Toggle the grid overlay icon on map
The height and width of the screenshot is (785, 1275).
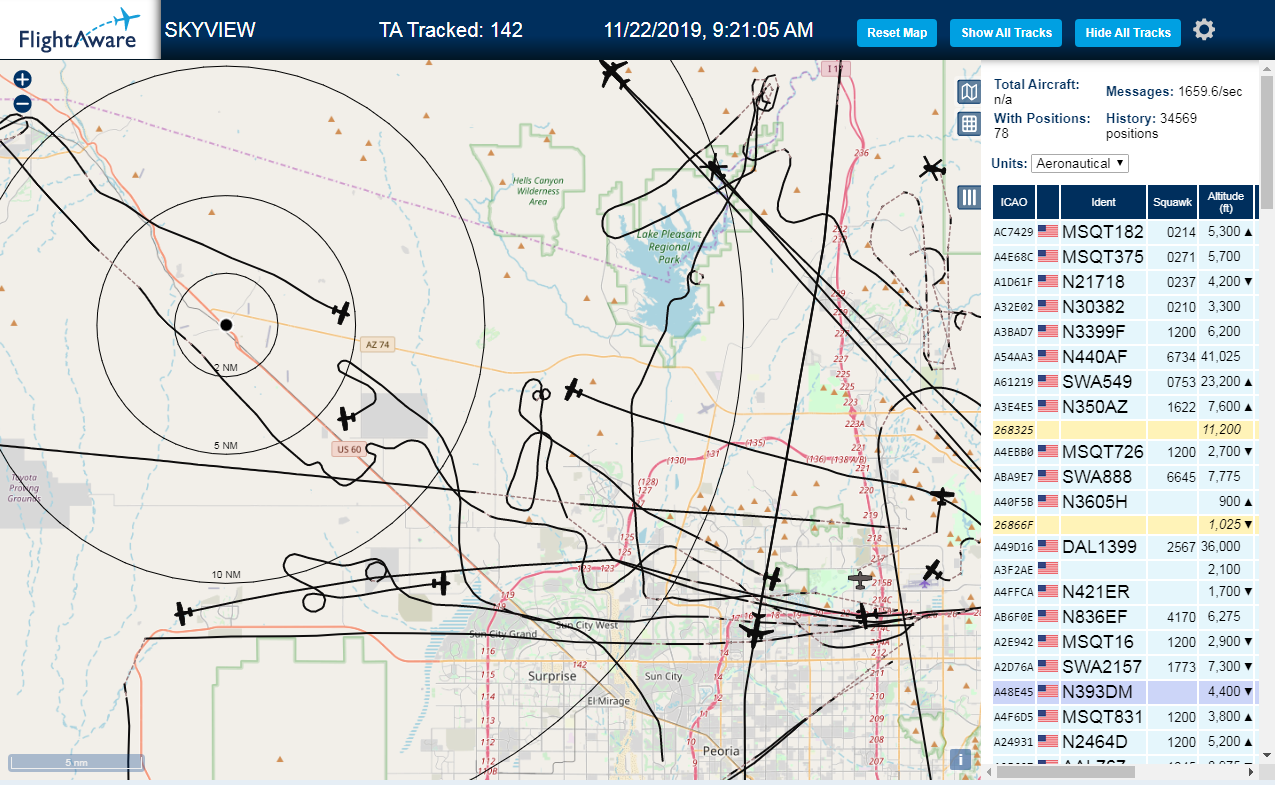[x=968, y=123]
